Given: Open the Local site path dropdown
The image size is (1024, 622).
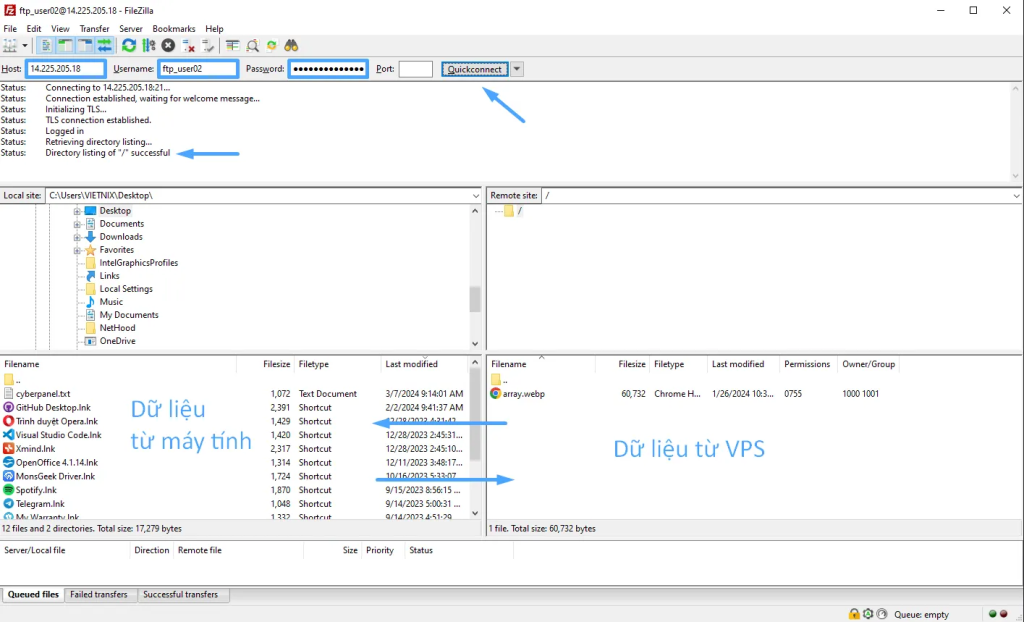Looking at the screenshot, I should tap(475, 196).
